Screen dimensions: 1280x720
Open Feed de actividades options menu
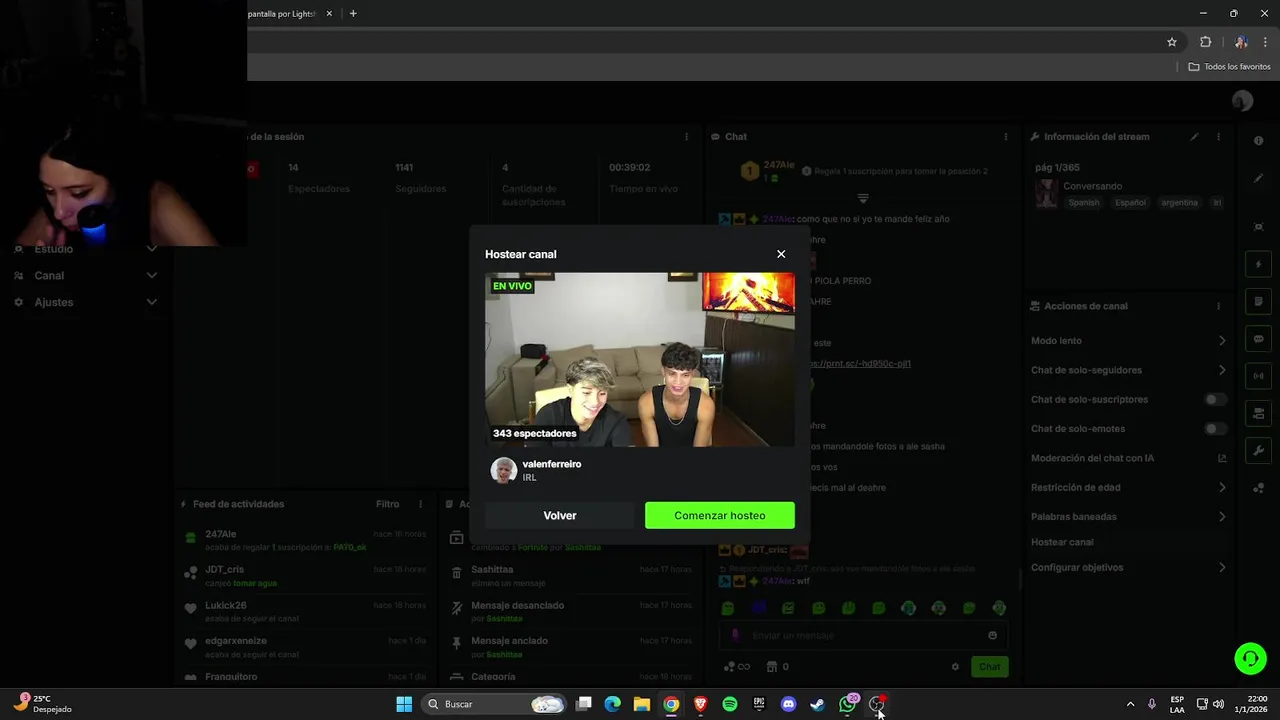pos(420,504)
